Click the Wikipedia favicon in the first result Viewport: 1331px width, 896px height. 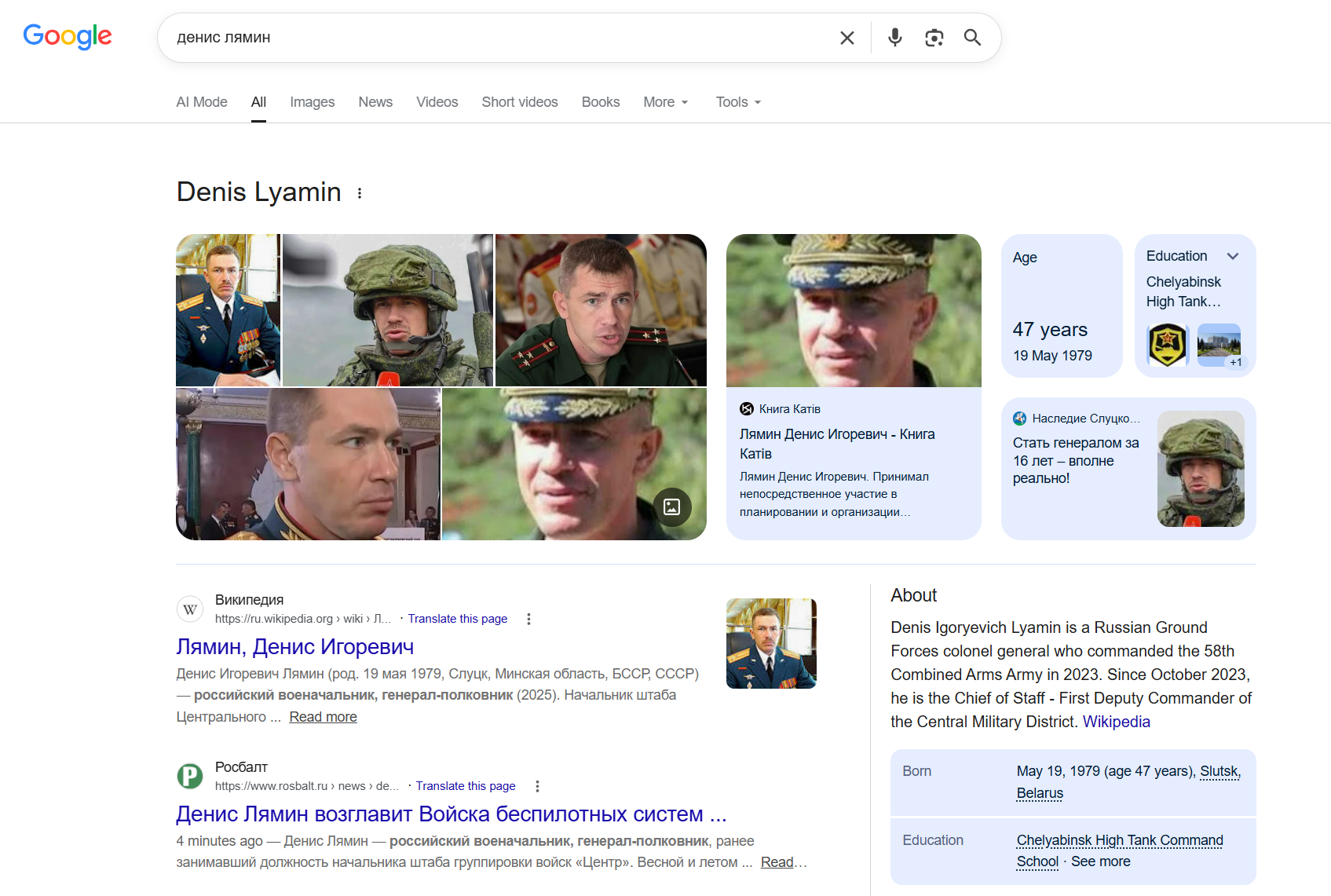[x=190, y=609]
